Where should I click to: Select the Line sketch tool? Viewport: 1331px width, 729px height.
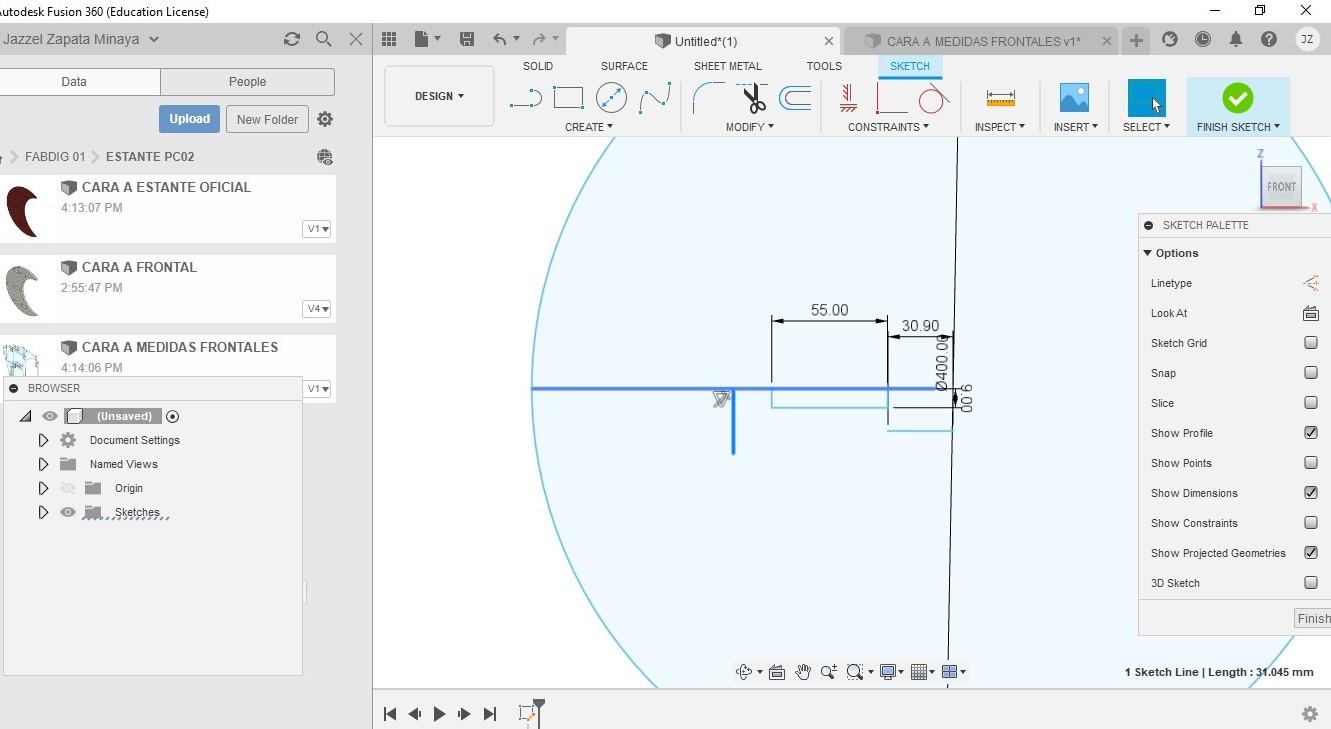[525, 98]
